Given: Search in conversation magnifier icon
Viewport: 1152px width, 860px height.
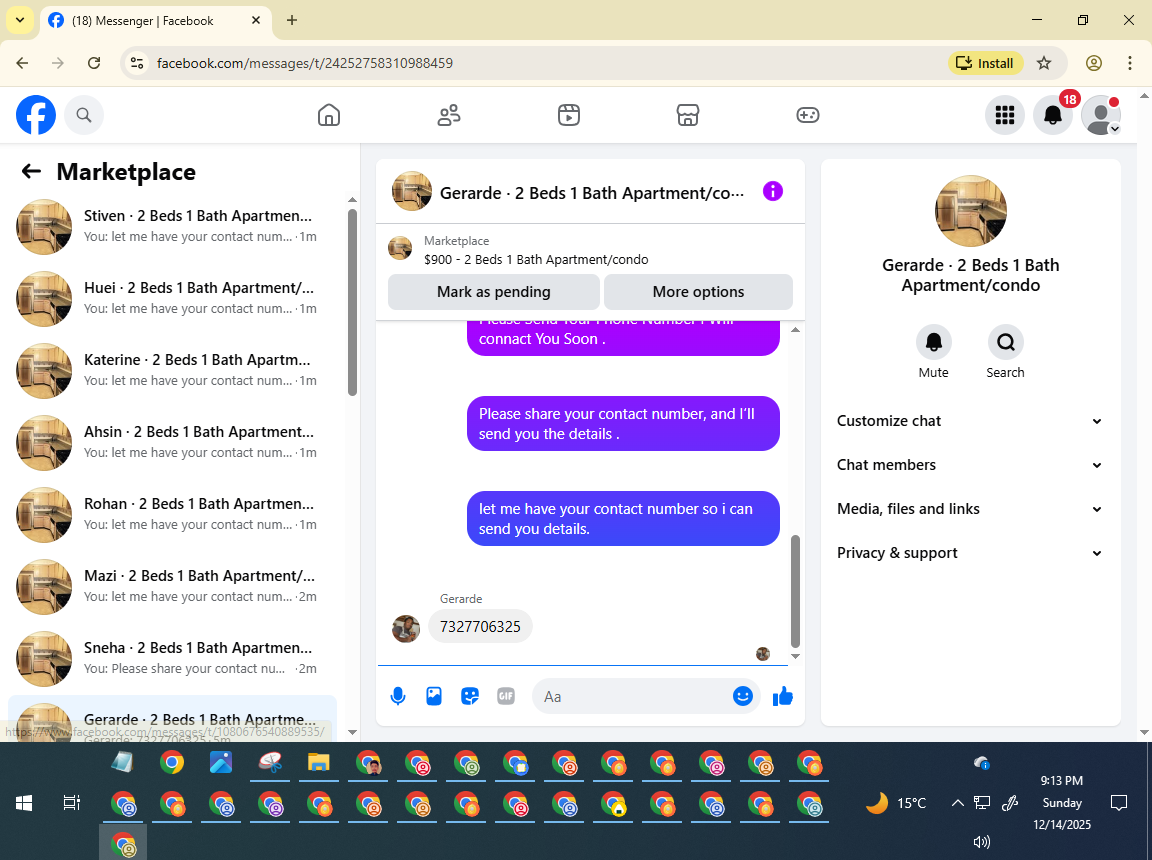Looking at the screenshot, I should pos(1005,342).
